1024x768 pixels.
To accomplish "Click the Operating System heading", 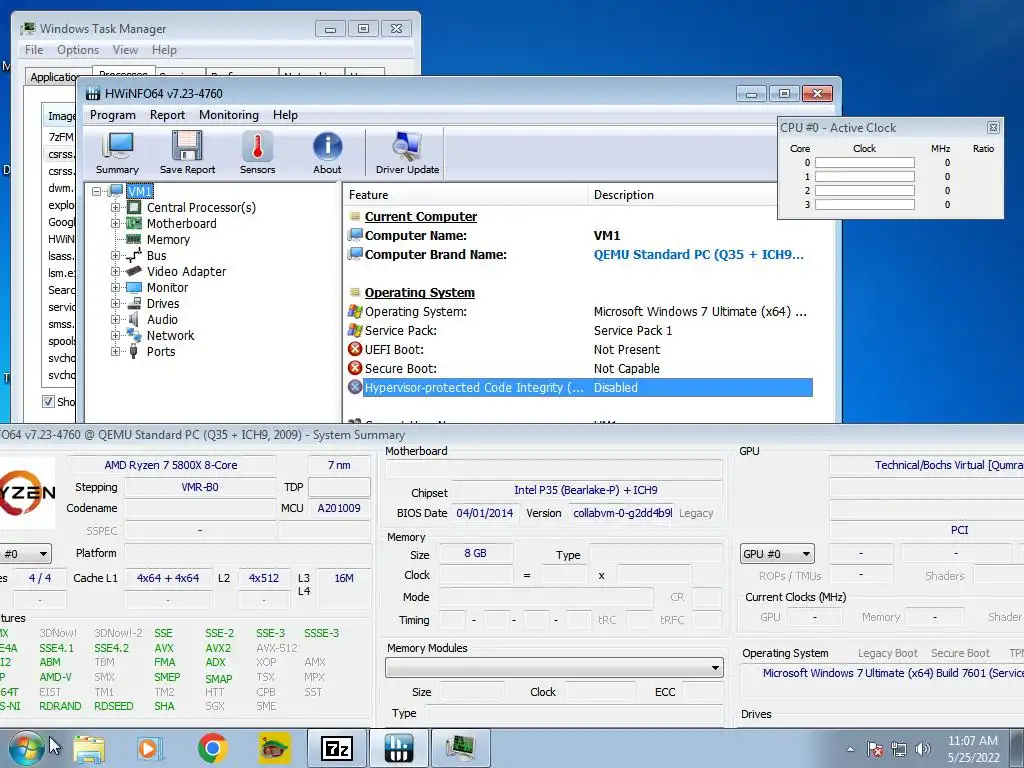I will click(419, 293).
